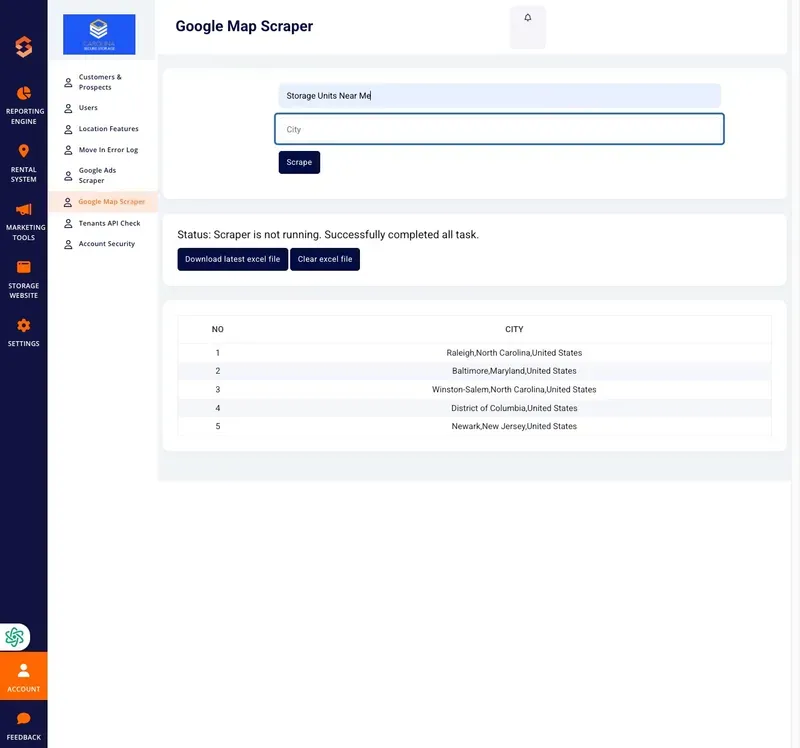This screenshot has height=748, width=800.
Task: Click the Google Map Scraper page heading
Action: tap(244, 26)
